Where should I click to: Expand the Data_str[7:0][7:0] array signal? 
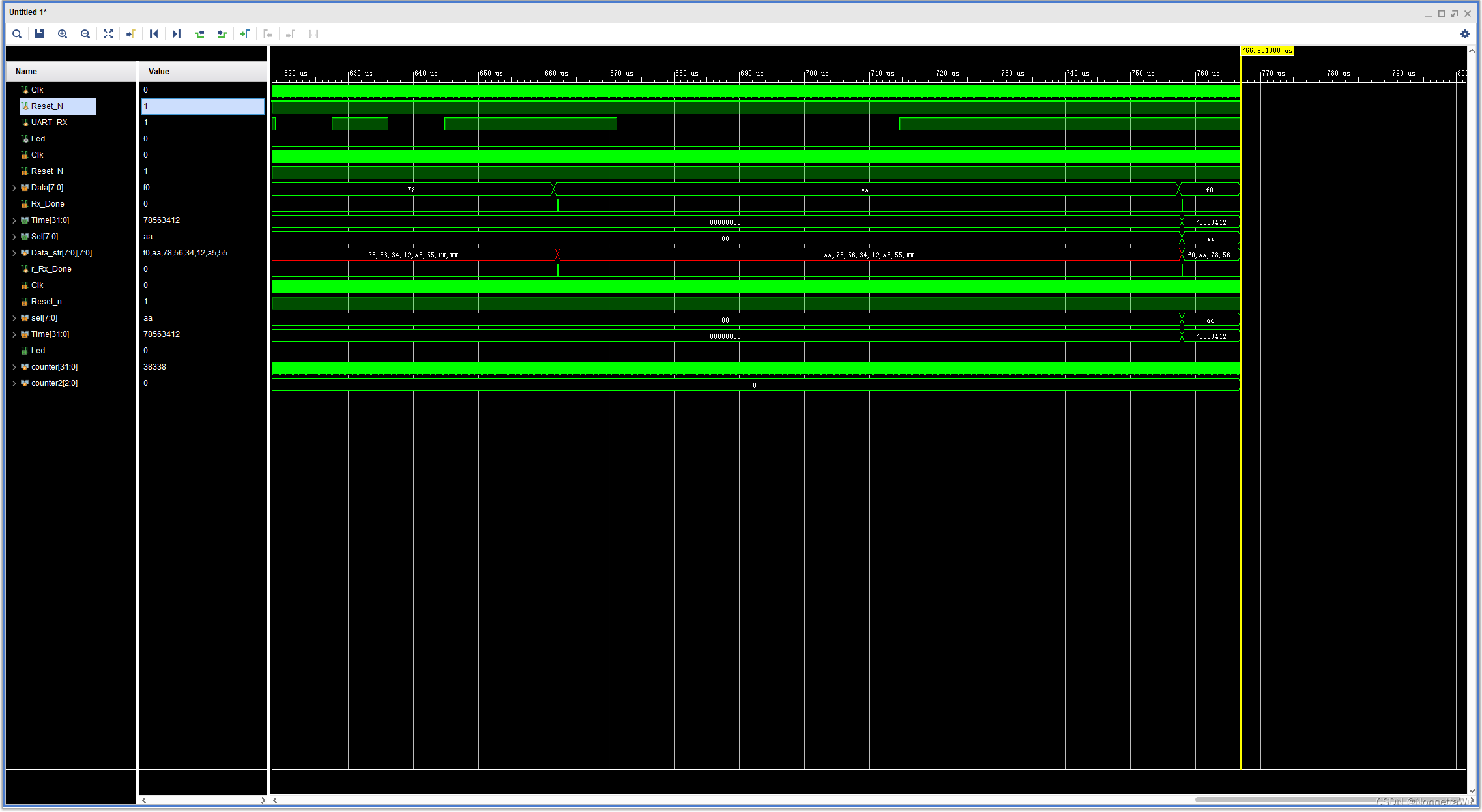pyautogui.click(x=14, y=253)
